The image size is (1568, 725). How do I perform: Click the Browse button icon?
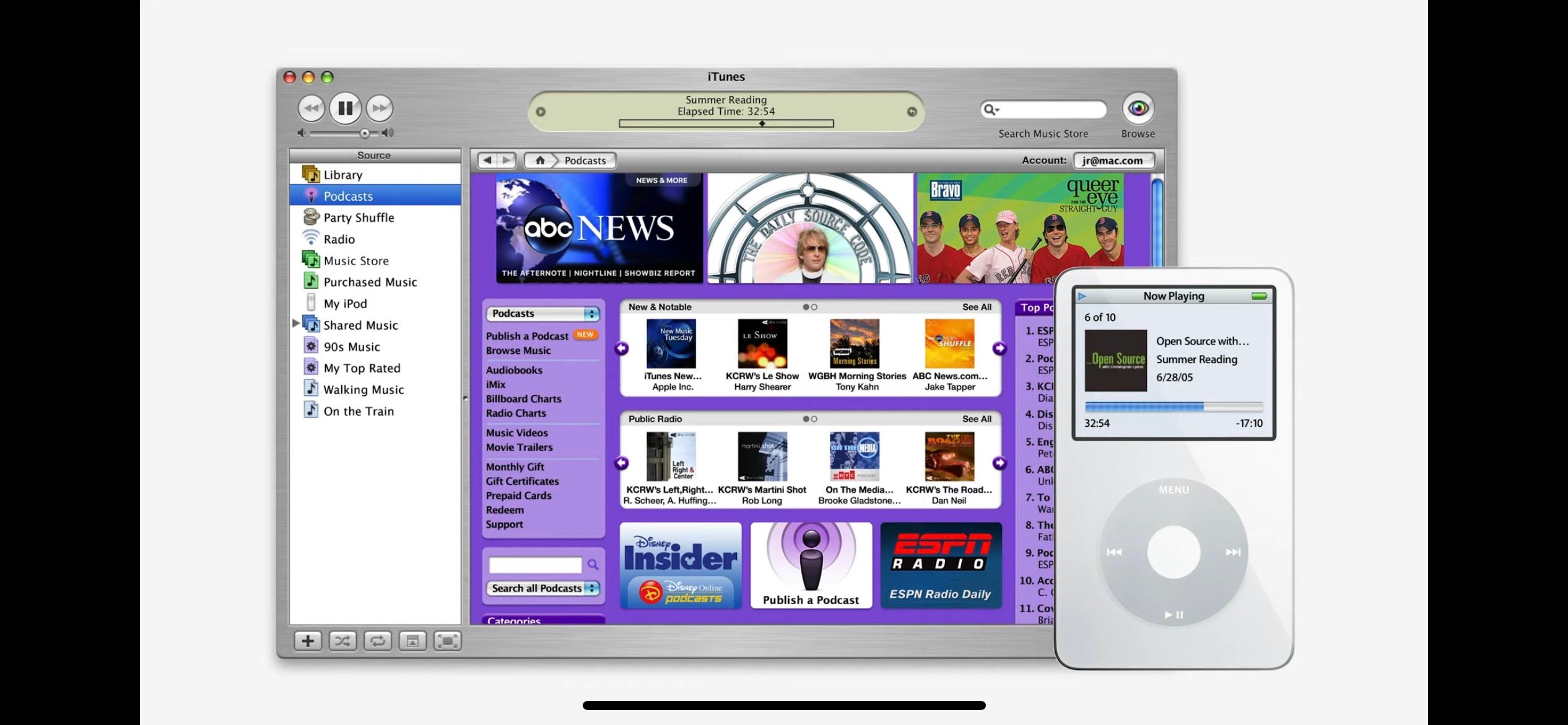1138,108
